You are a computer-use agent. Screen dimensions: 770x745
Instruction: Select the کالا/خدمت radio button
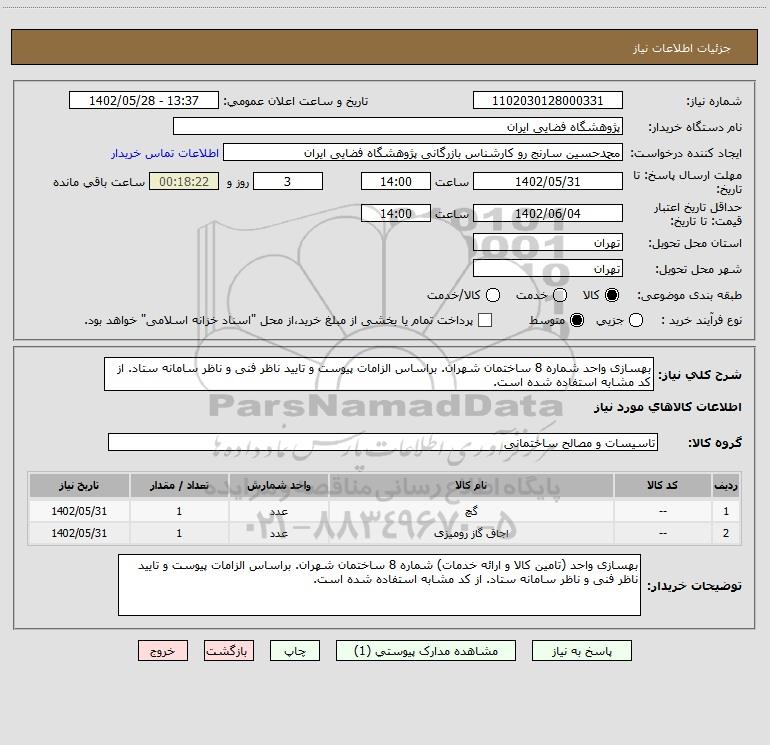pos(493,295)
